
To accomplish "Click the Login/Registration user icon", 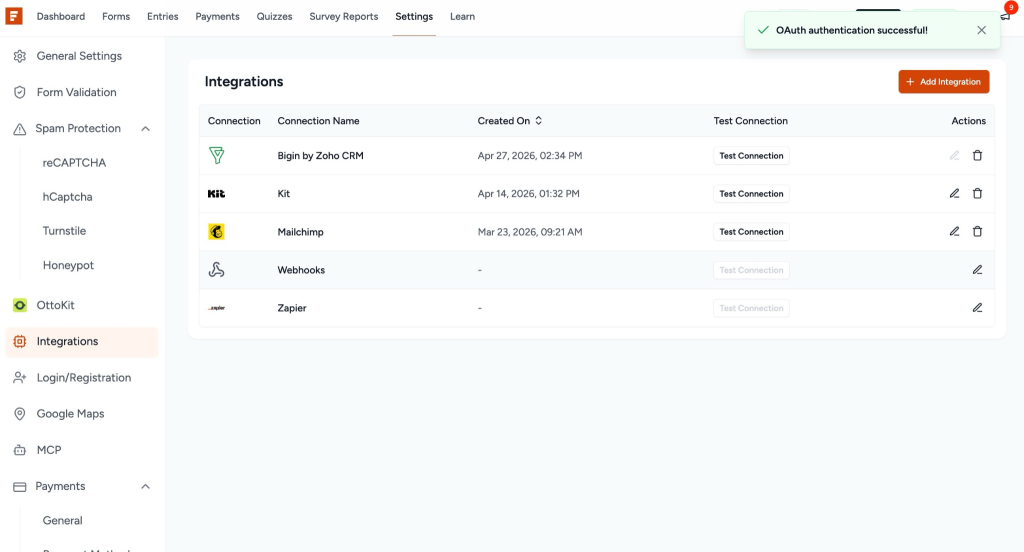I will pyautogui.click(x=20, y=378).
